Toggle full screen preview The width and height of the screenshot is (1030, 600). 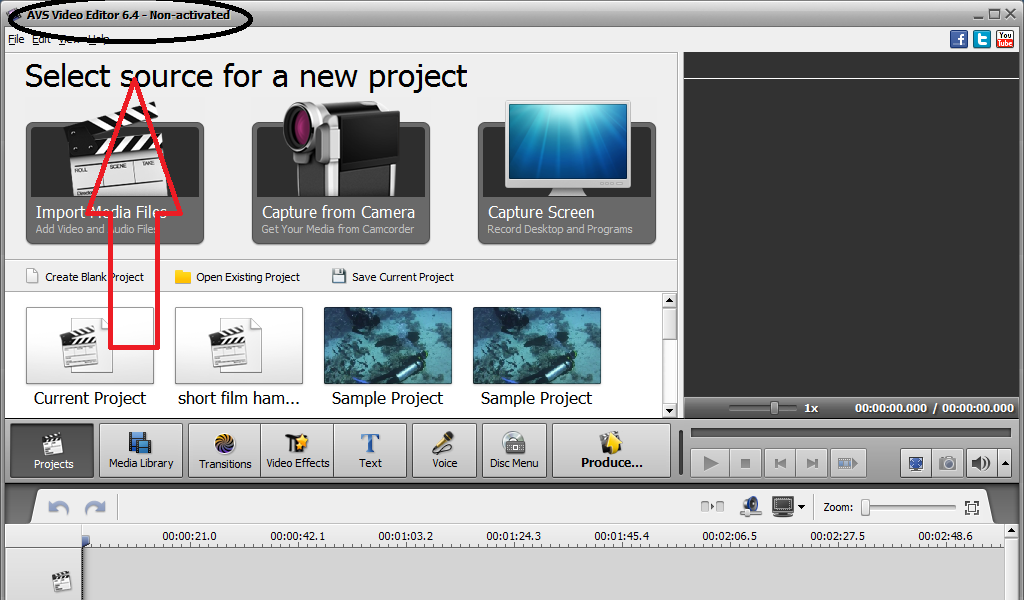coord(916,463)
